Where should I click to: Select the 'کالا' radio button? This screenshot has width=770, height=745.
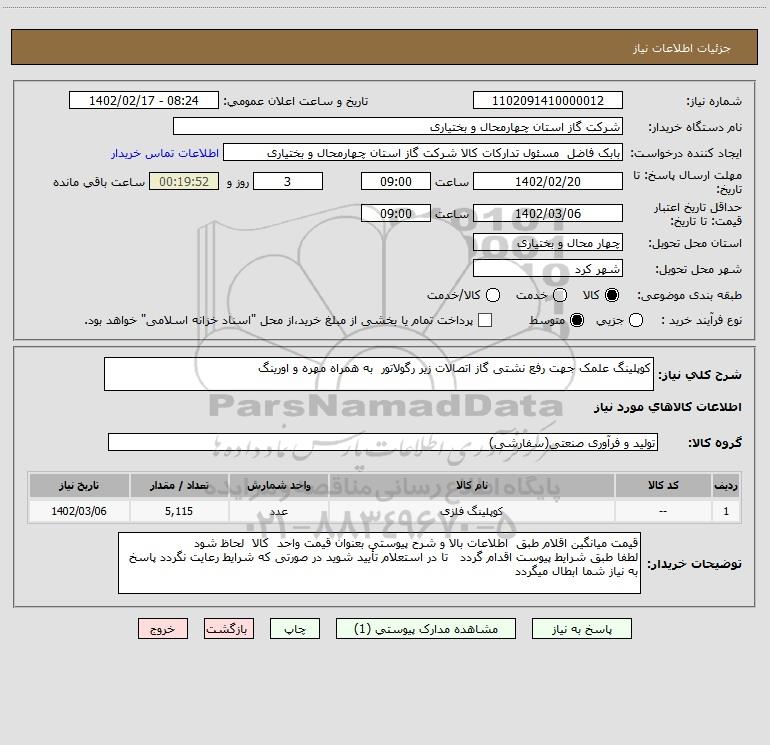(x=612, y=295)
